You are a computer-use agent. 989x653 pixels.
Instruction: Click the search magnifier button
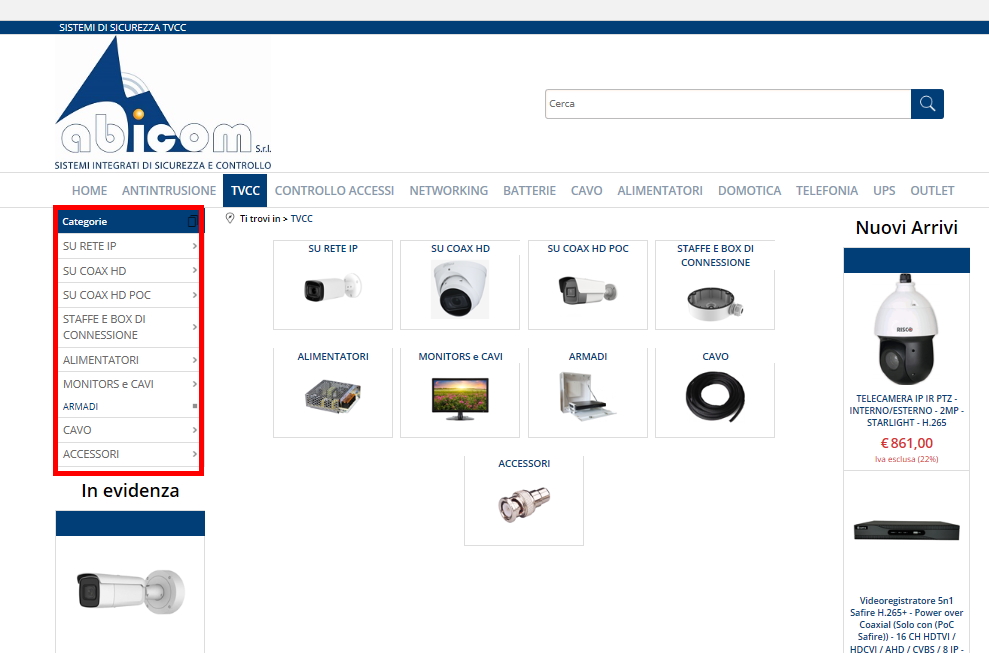click(x=927, y=103)
